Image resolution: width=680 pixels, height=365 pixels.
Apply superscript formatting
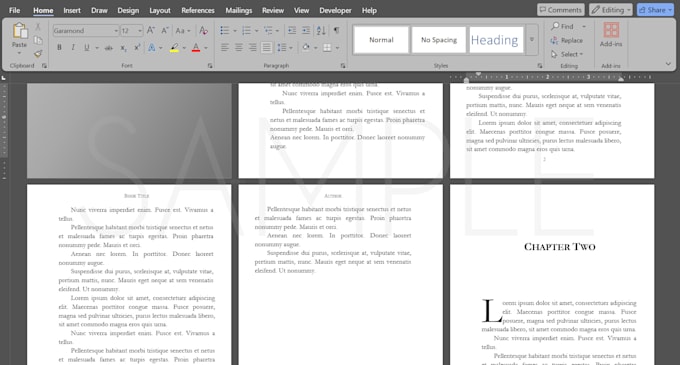pyautogui.click(x=137, y=48)
